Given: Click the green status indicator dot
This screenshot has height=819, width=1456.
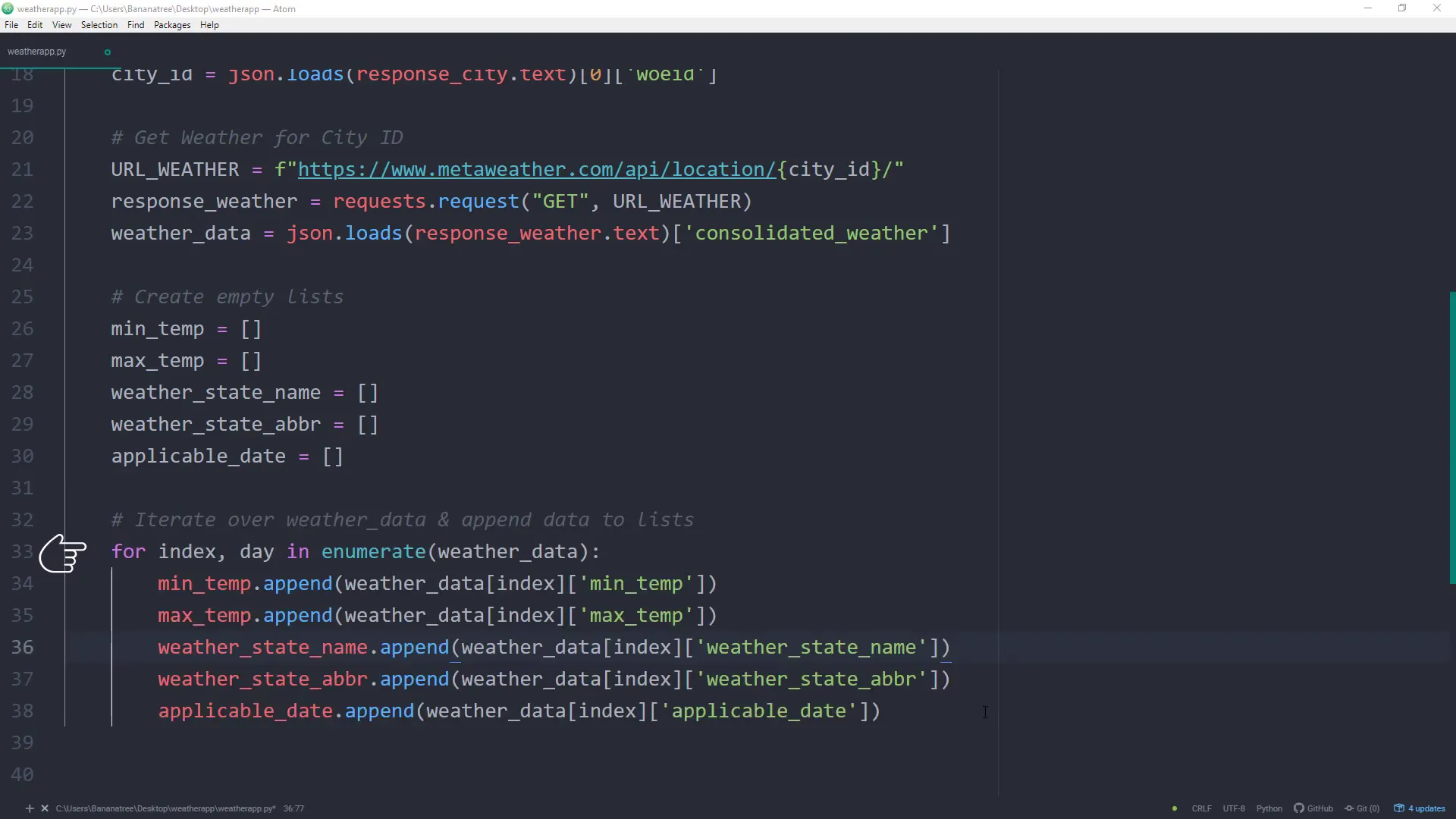Looking at the screenshot, I should pos(1174,808).
